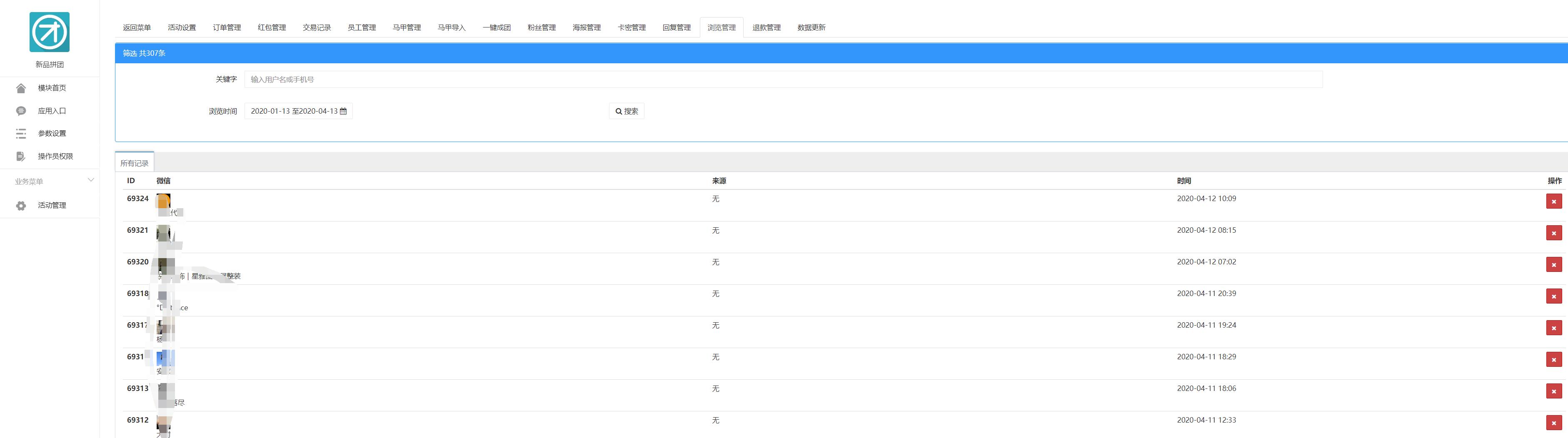Click the time 2020-04-12 07:02
1568x438 pixels.
click(x=1206, y=261)
